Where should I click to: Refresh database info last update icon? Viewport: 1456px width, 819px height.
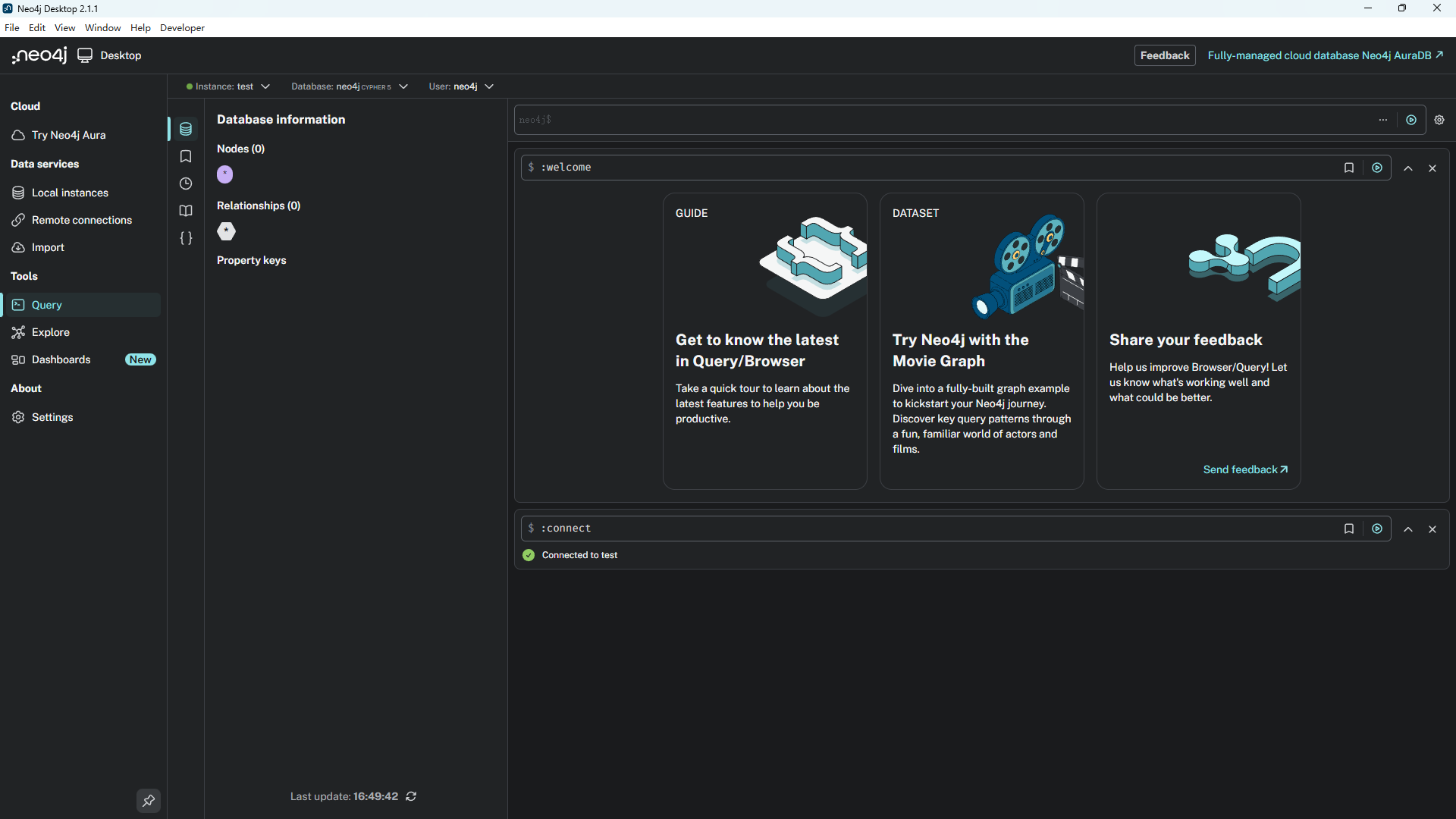(411, 796)
